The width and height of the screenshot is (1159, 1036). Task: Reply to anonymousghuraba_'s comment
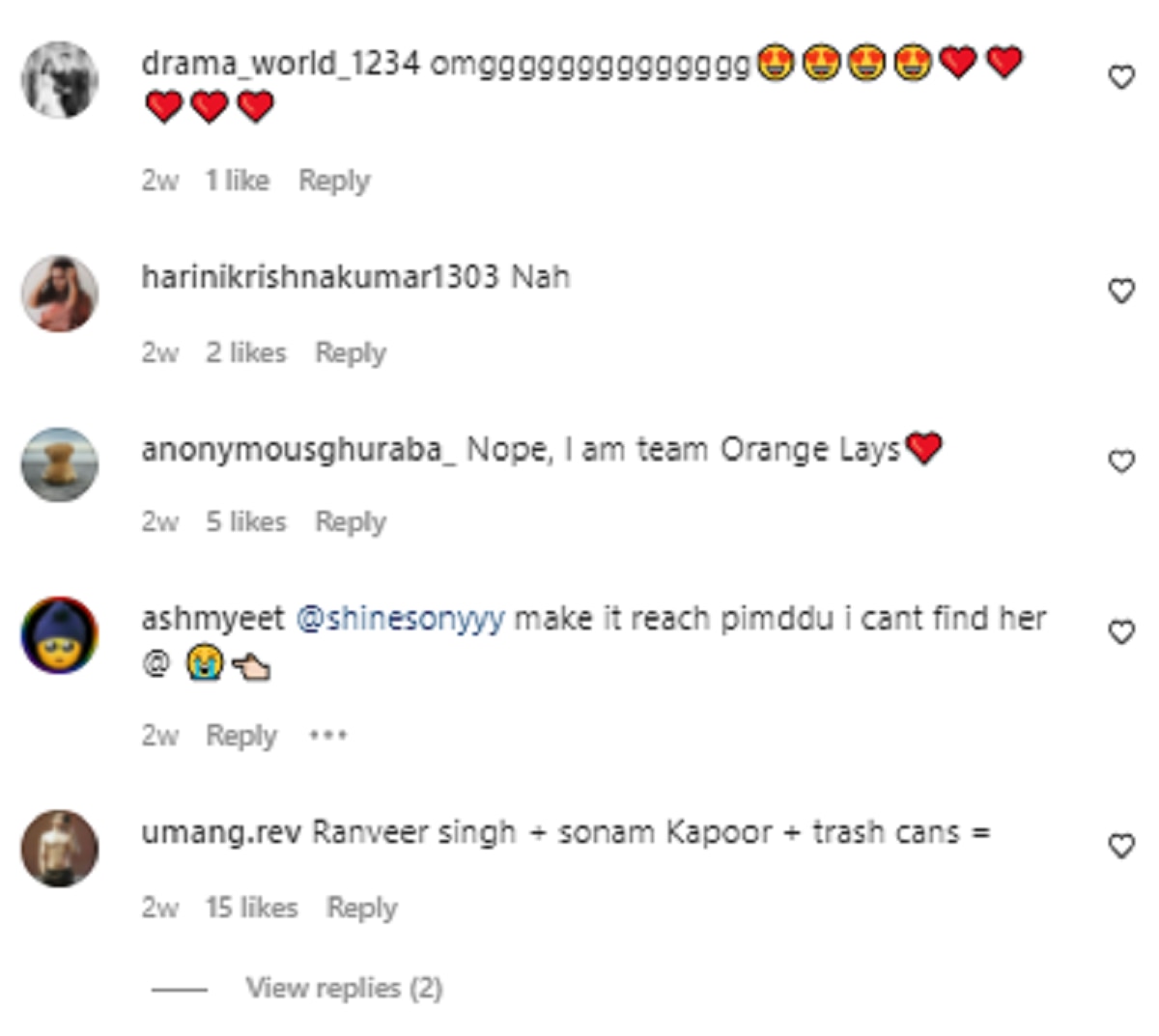tap(351, 522)
